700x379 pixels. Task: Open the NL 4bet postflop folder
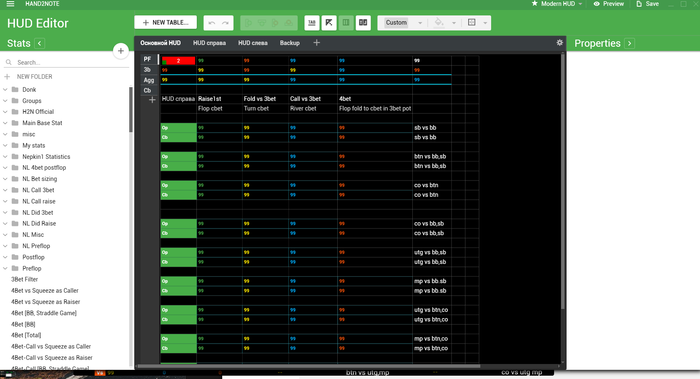[x=44, y=168]
